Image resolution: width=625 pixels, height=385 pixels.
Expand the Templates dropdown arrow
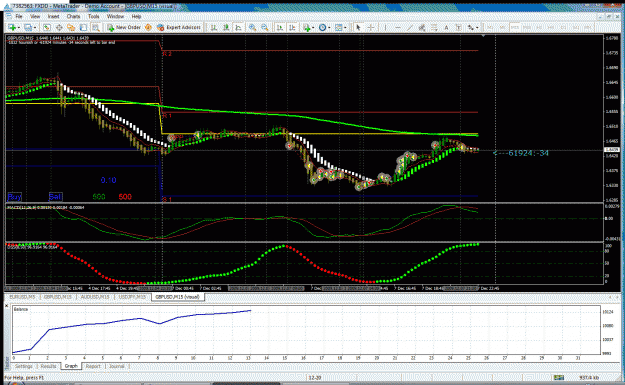(345, 28)
